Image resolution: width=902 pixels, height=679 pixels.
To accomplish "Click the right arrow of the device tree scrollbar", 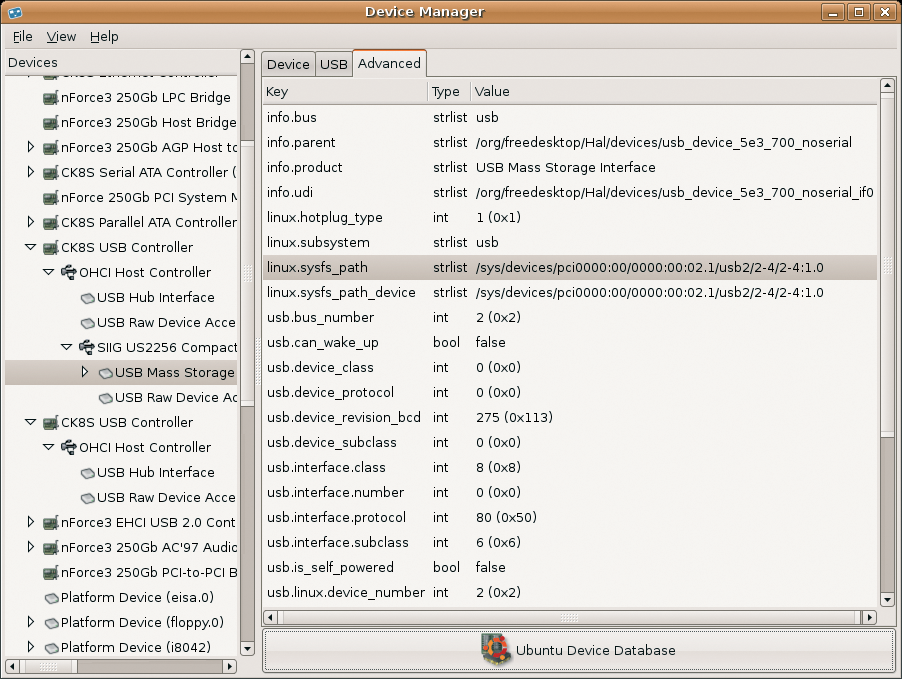I will coord(230,666).
